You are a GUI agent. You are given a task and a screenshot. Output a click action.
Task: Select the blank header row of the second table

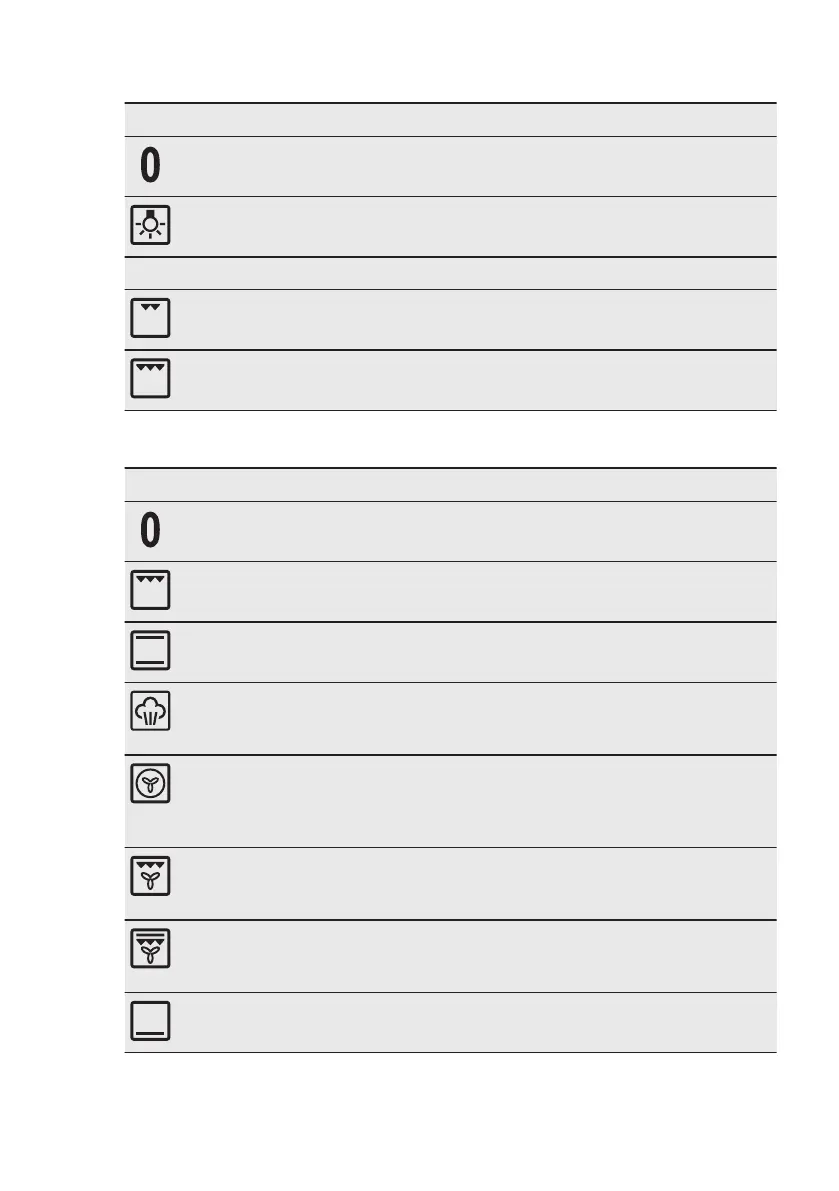pyautogui.click(x=450, y=485)
